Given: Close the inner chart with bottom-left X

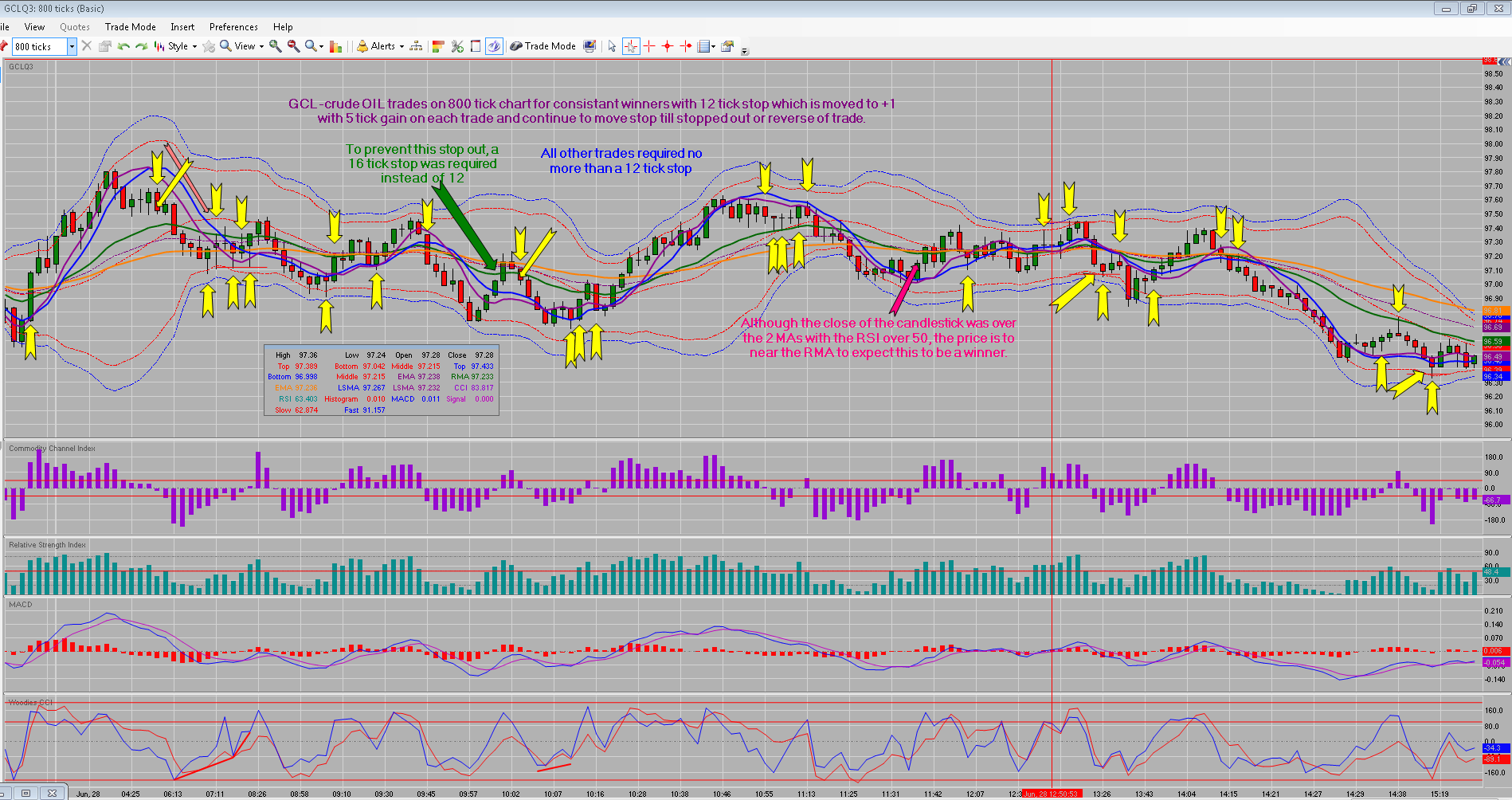Looking at the screenshot, I should 52,793.
